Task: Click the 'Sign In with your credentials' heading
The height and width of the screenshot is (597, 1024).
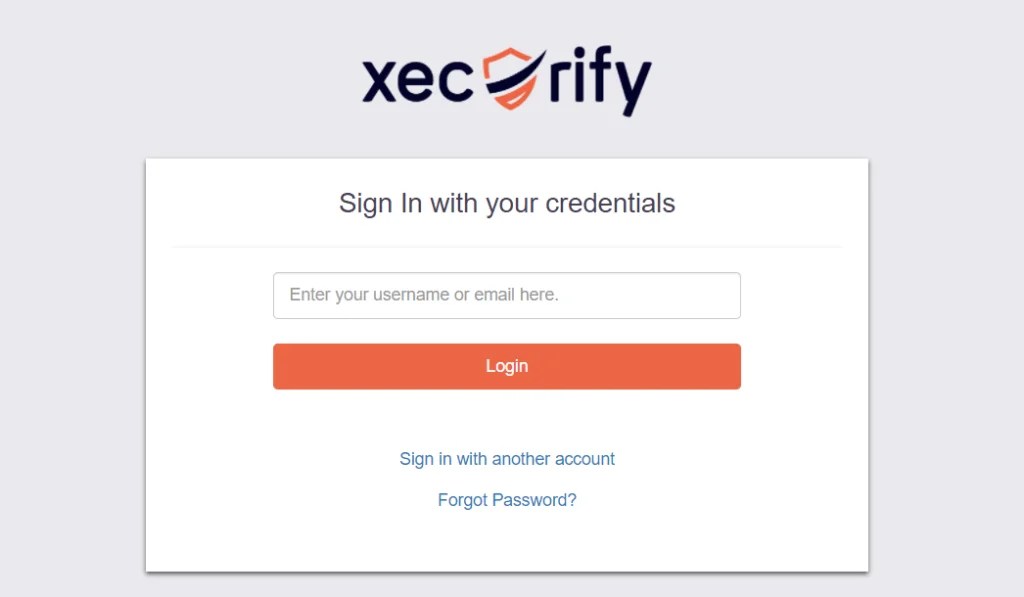Action: [506, 203]
